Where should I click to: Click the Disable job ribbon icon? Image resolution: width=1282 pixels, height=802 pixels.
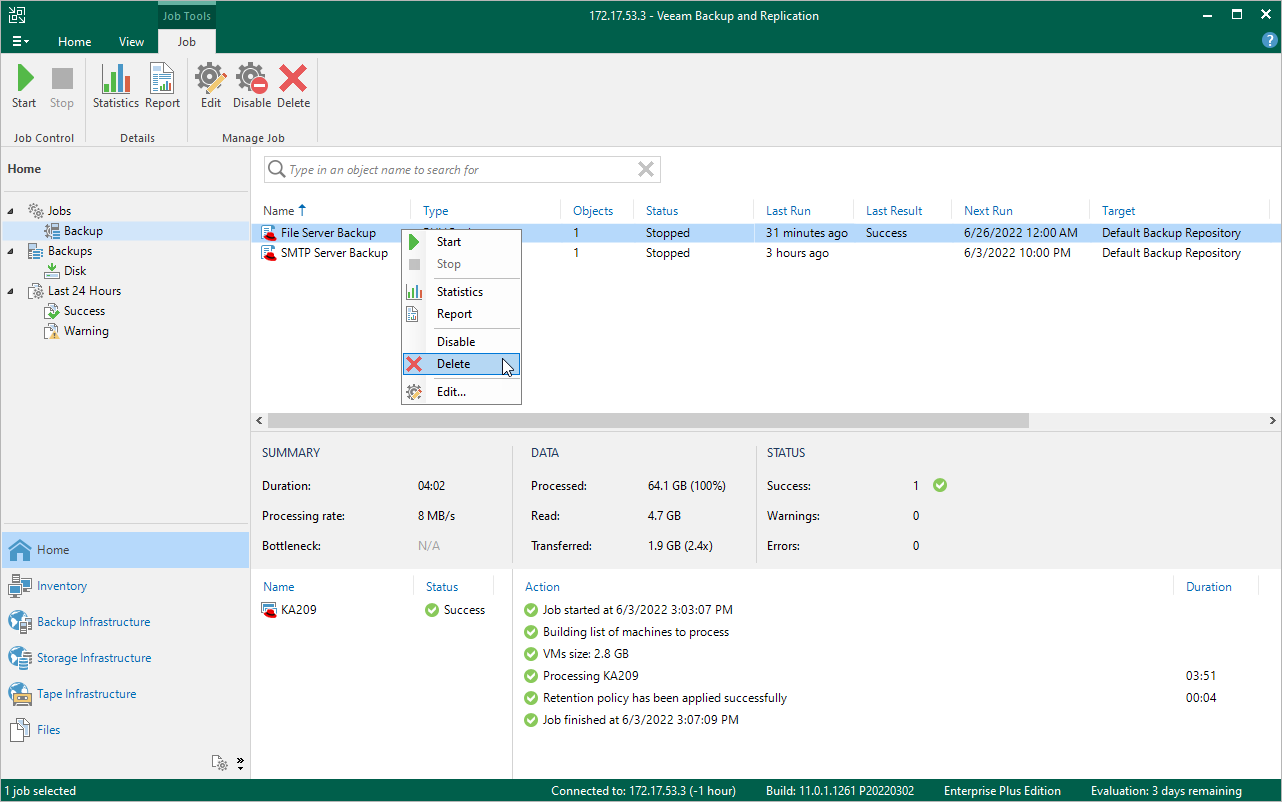pos(251,79)
